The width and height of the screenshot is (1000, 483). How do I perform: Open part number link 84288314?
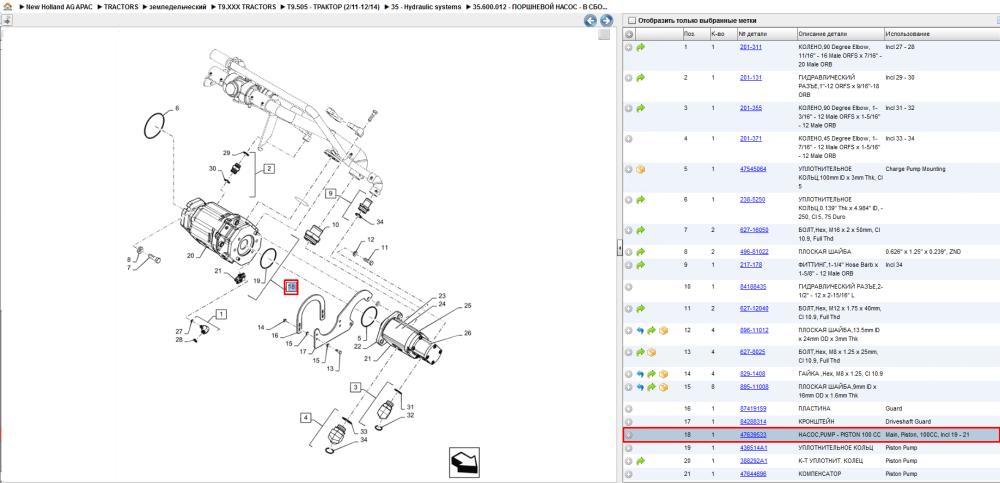[x=753, y=422]
